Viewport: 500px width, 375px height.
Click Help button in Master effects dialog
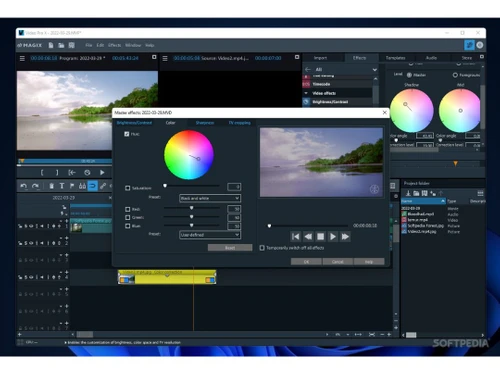coord(369,262)
